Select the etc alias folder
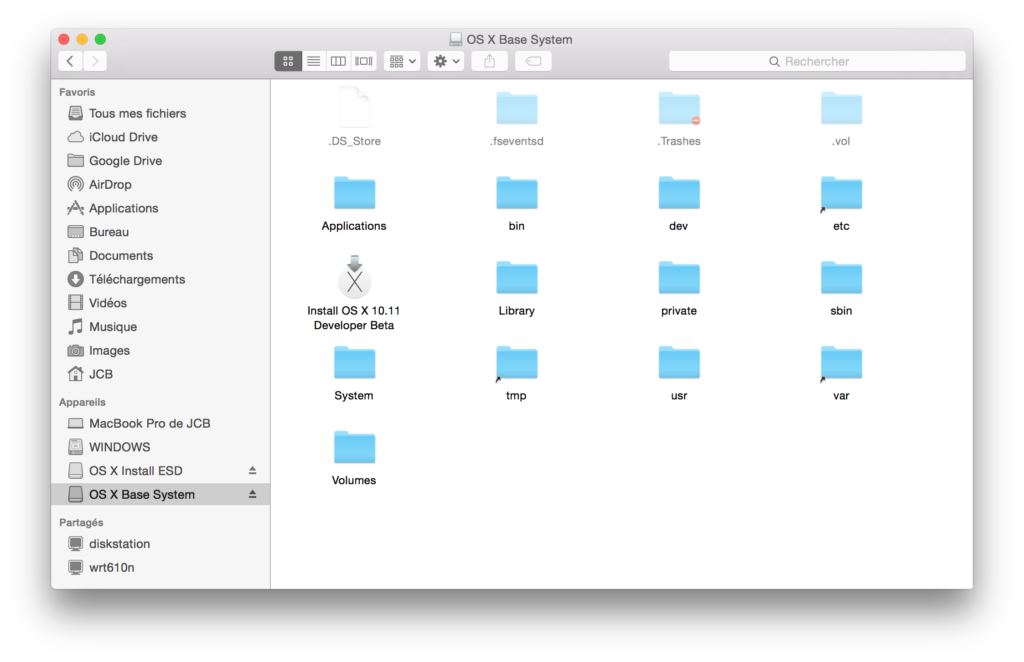 841,193
